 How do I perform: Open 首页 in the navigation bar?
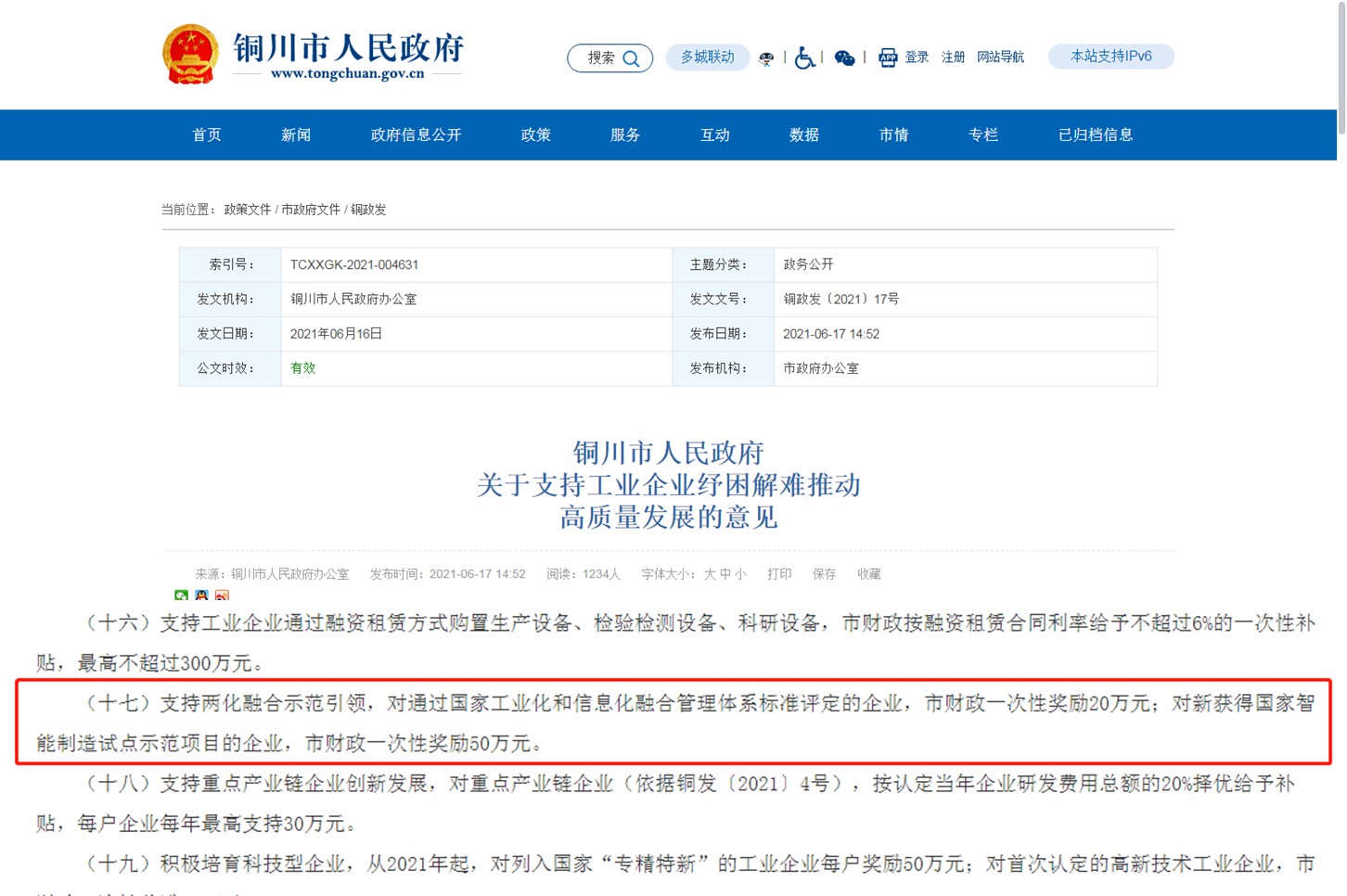point(207,135)
